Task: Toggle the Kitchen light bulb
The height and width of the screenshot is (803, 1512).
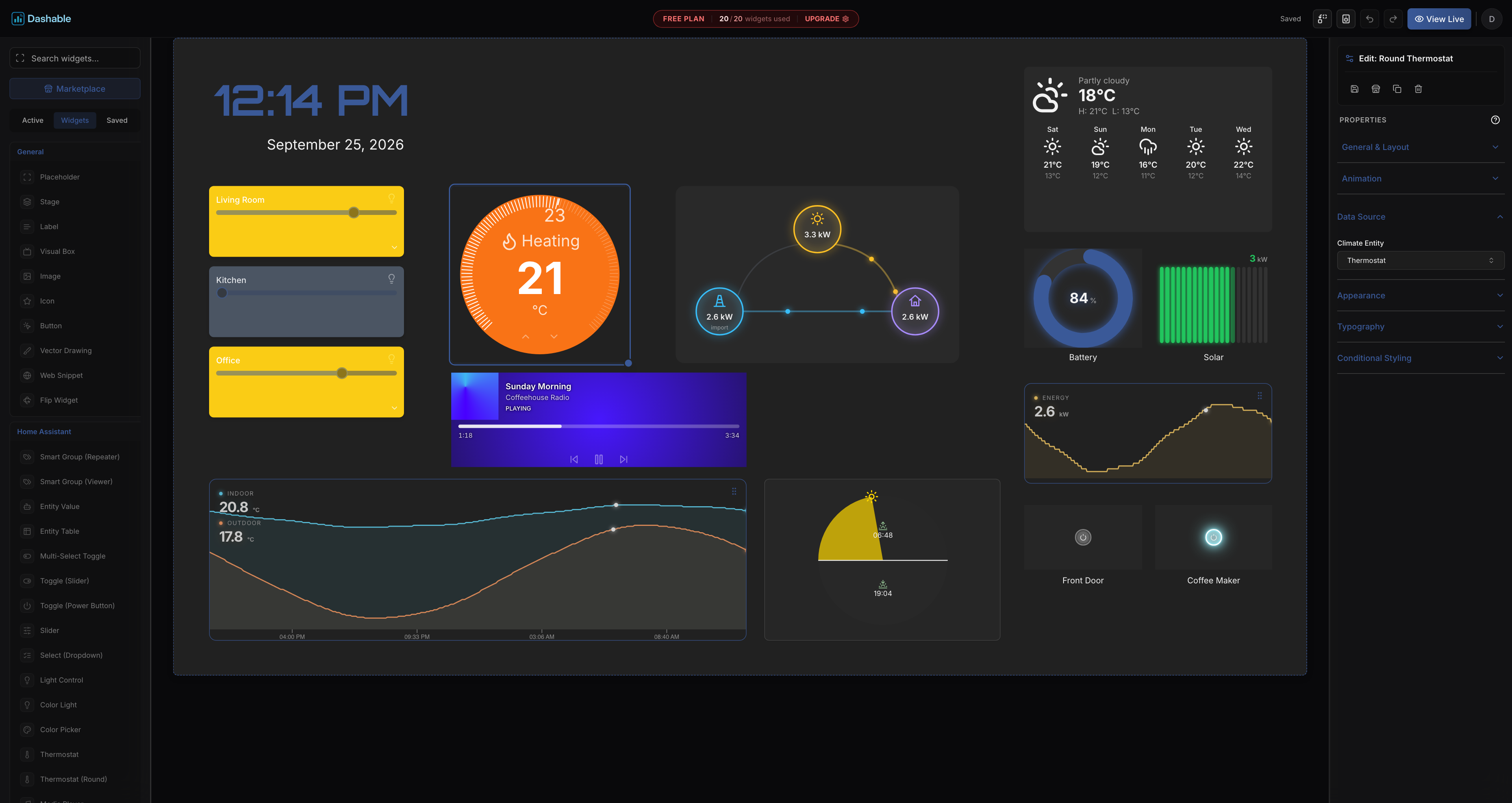Action: point(391,279)
